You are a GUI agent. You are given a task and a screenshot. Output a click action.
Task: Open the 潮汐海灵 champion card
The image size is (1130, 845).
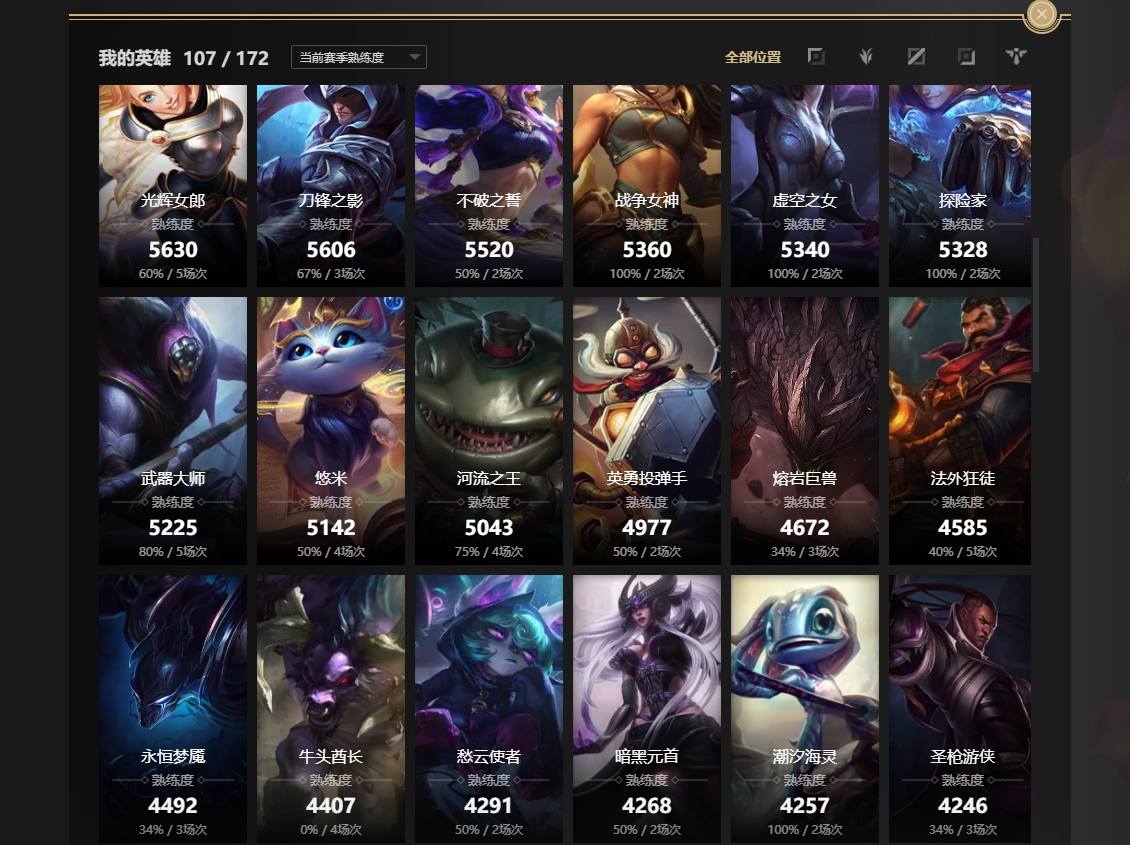805,709
